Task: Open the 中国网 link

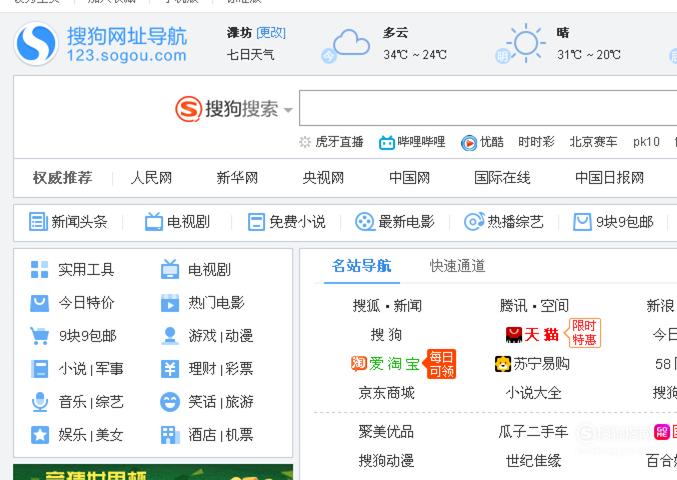Action: click(x=409, y=178)
